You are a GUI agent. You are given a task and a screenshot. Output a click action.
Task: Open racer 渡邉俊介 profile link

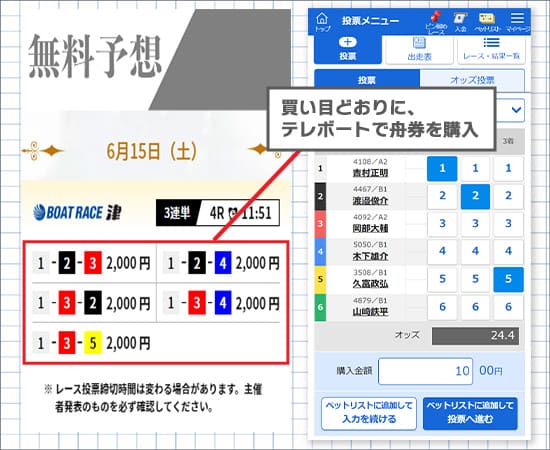(370, 201)
